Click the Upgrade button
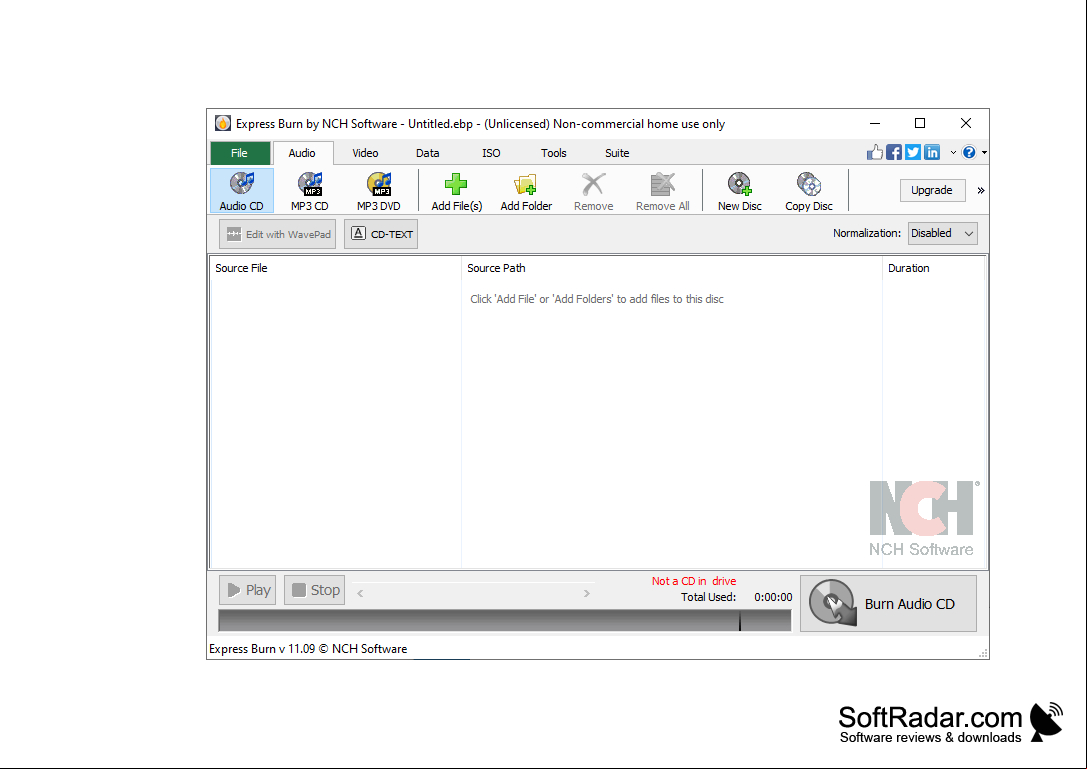Viewport: 1087px width, 769px height. click(x=932, y=190)
